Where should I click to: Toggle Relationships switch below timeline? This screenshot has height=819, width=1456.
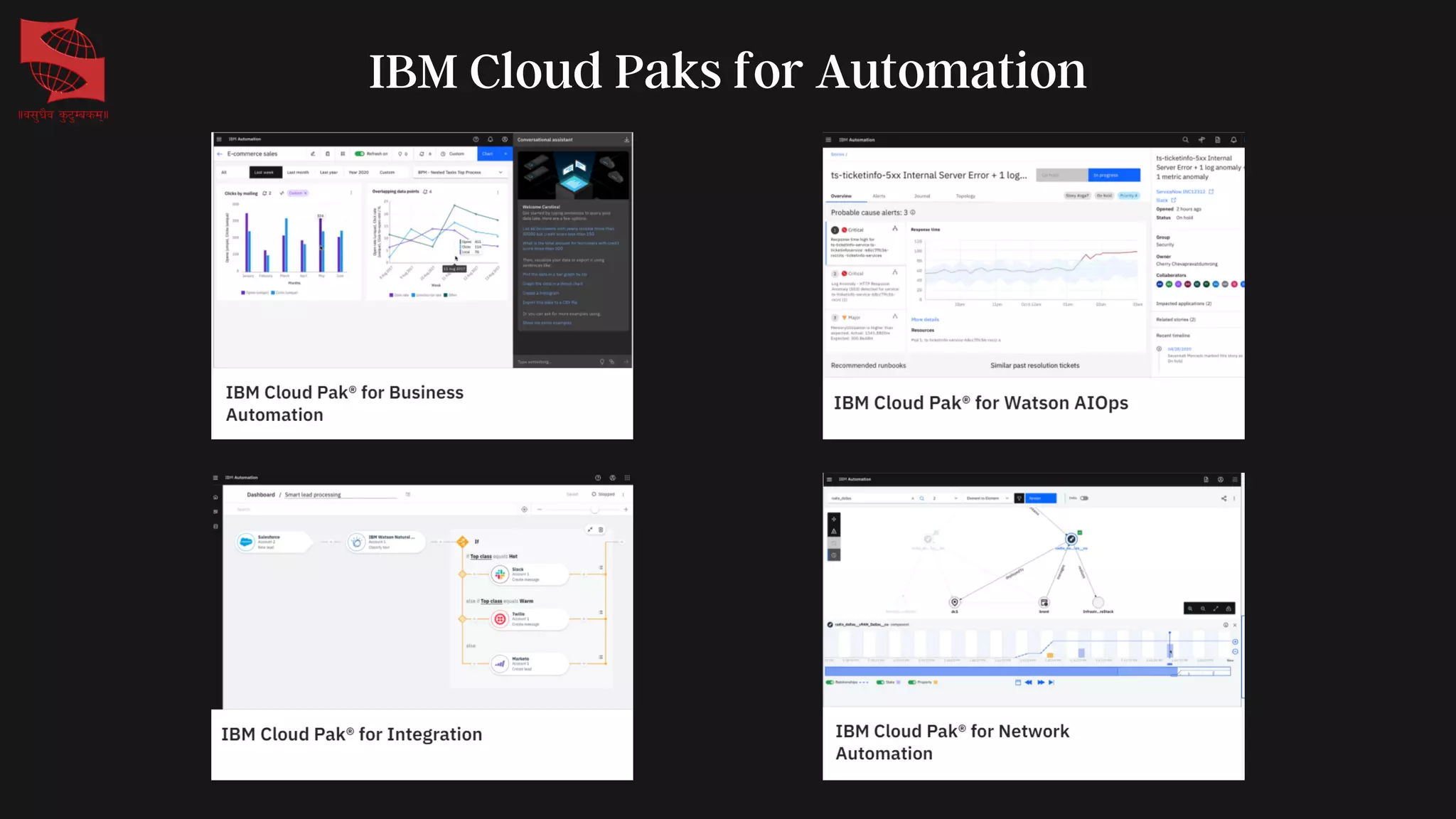click(830, 682)
